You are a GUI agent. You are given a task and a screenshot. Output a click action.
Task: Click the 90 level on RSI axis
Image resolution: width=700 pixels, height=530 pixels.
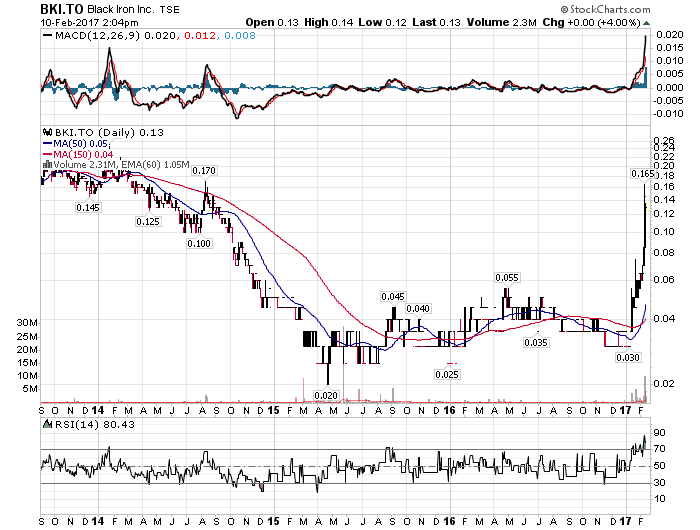[x=659, y=432]
